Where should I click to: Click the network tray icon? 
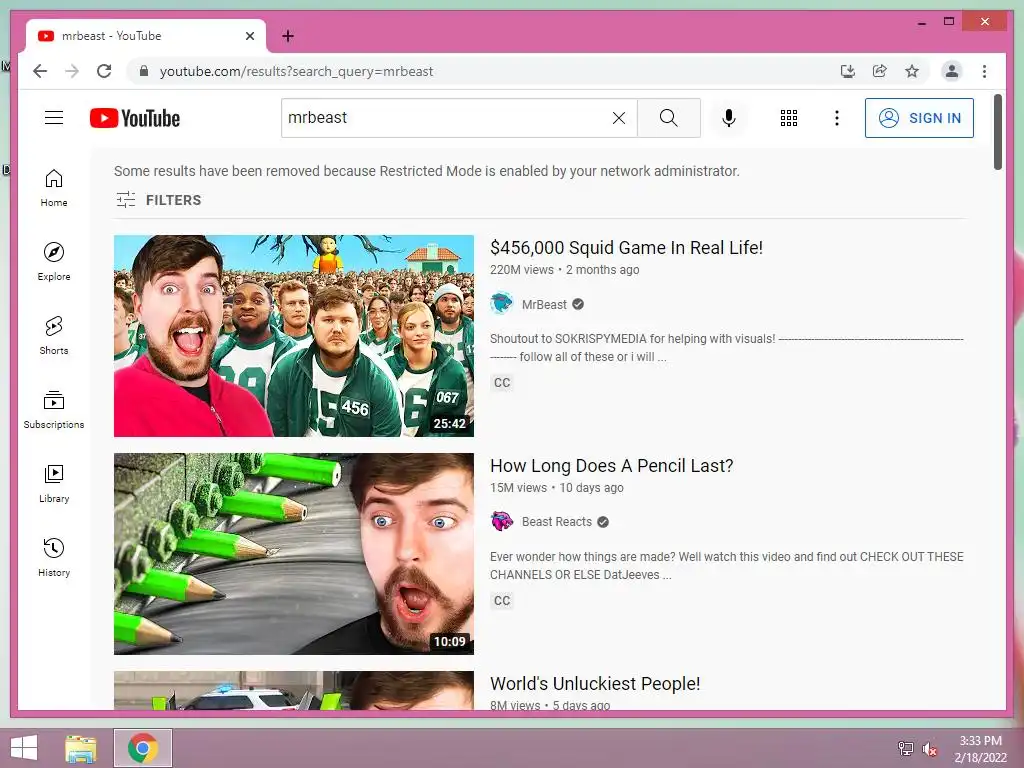[x=905, y=749]
